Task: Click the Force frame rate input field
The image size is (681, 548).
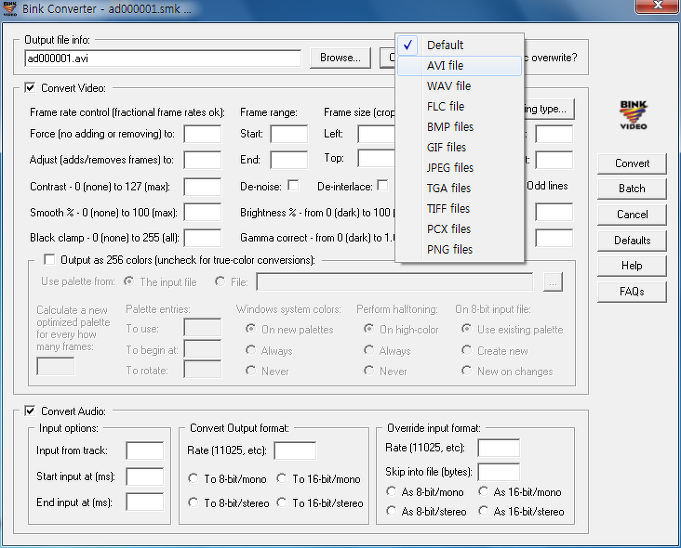Action: (x=202, y=134)
